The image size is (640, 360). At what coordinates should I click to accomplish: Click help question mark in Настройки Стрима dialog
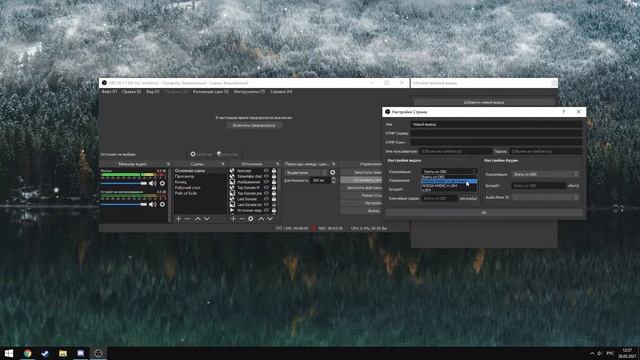tap(564, 111)
